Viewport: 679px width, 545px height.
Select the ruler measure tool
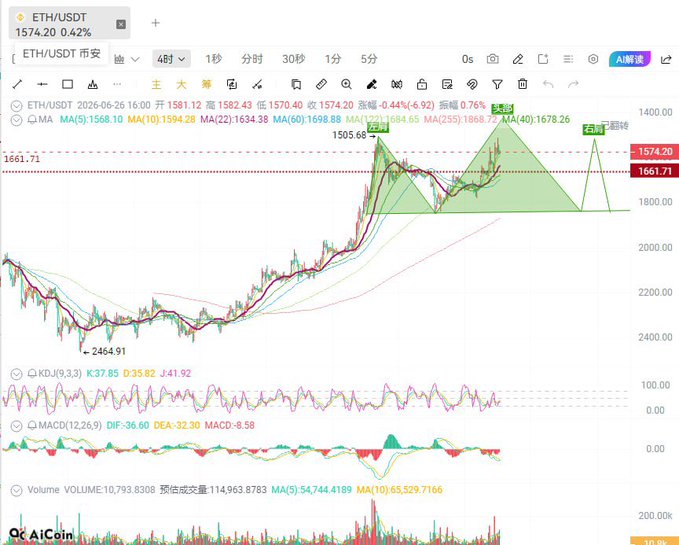tap(321, 84)
